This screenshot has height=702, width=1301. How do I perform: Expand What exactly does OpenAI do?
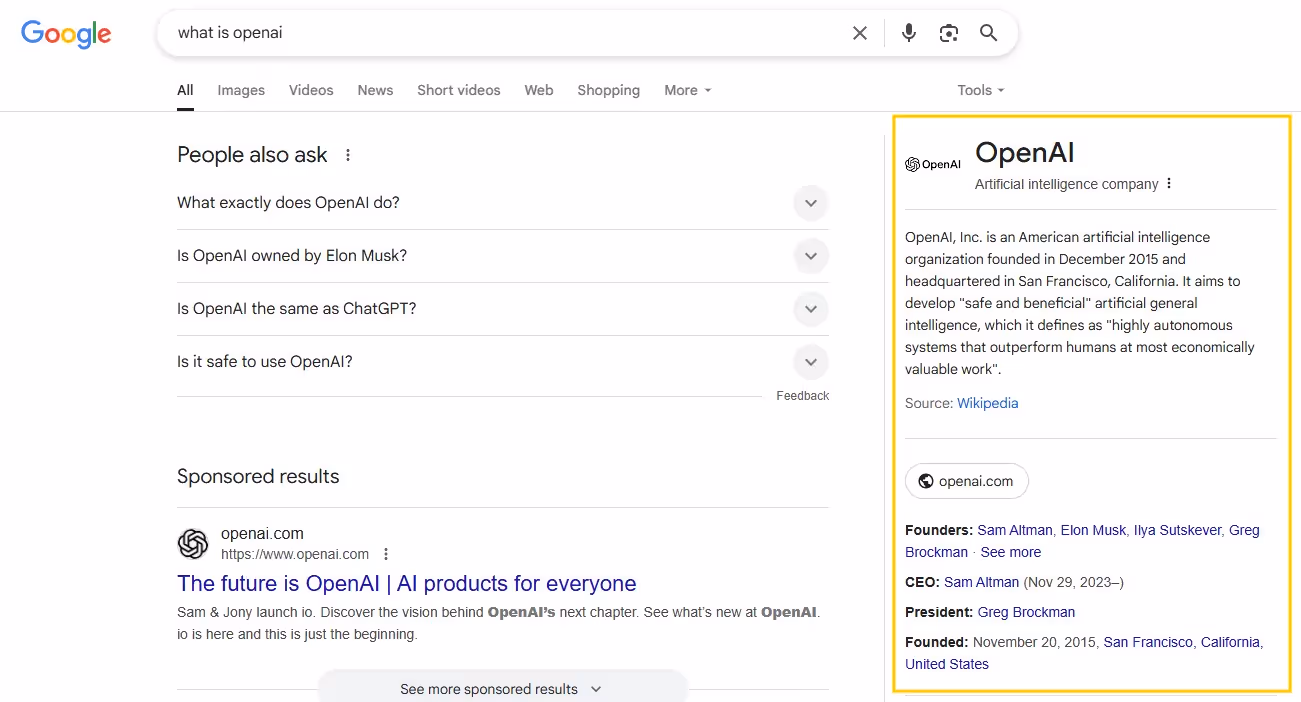[x=503, y=203]
